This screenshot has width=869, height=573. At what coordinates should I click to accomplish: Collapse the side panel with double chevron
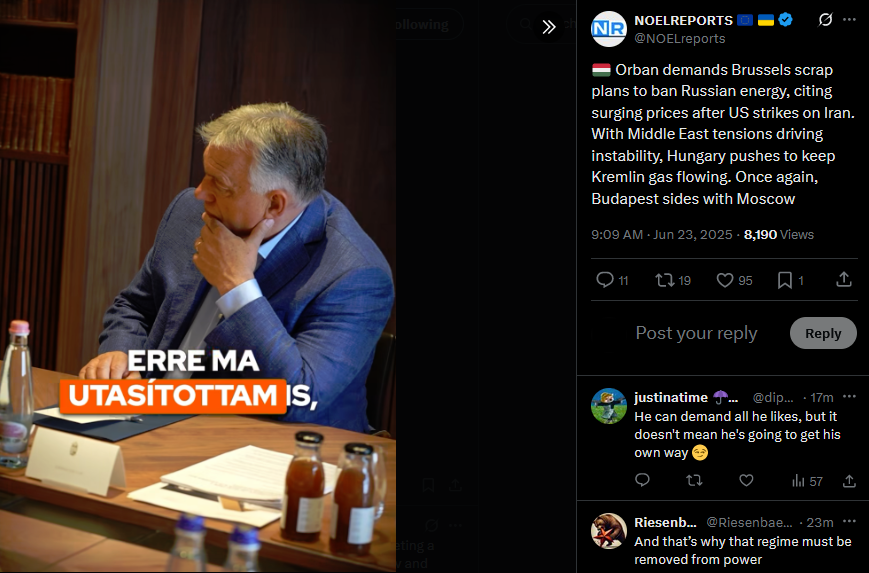coord(549,27)
